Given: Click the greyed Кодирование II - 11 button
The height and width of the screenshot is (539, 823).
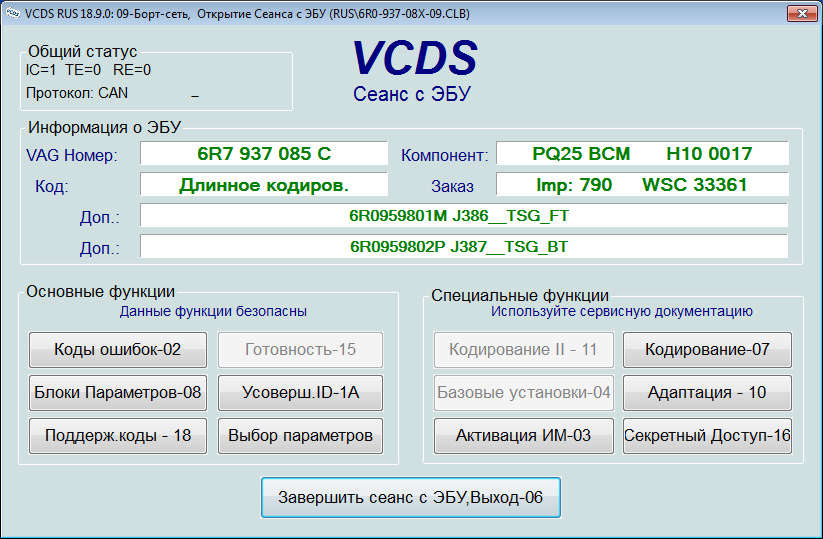Looking at the screenshot, I should 523,350.
